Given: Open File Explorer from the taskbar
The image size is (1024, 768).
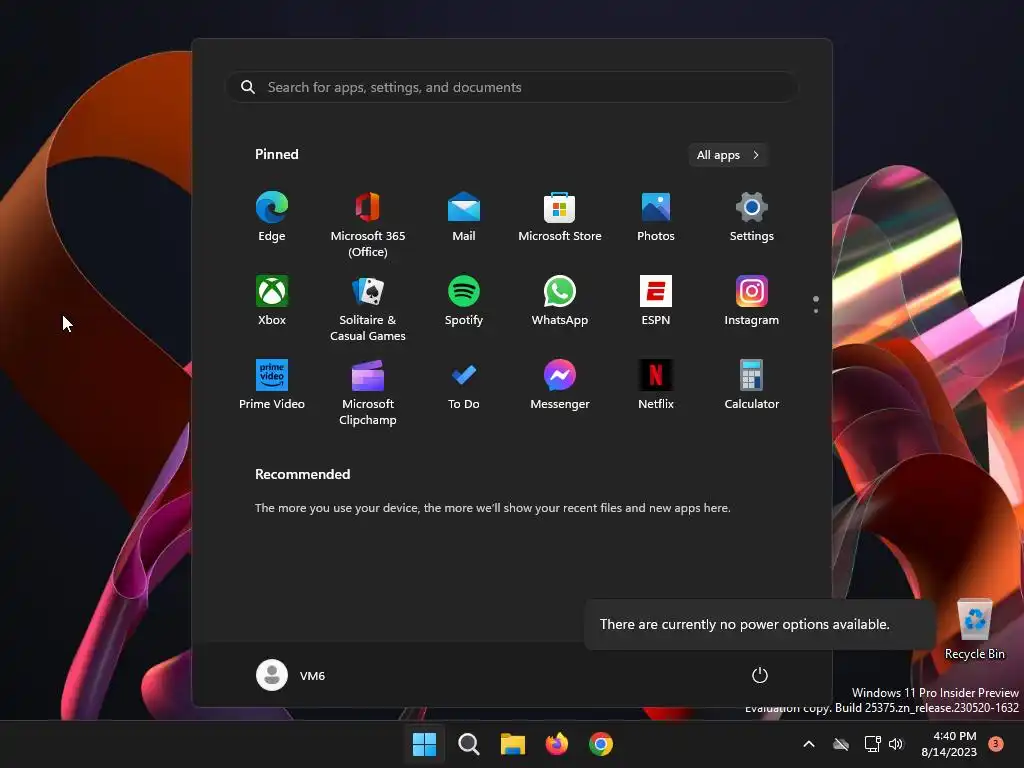Looking at the screenshot, I should click(x=513, y=744).
